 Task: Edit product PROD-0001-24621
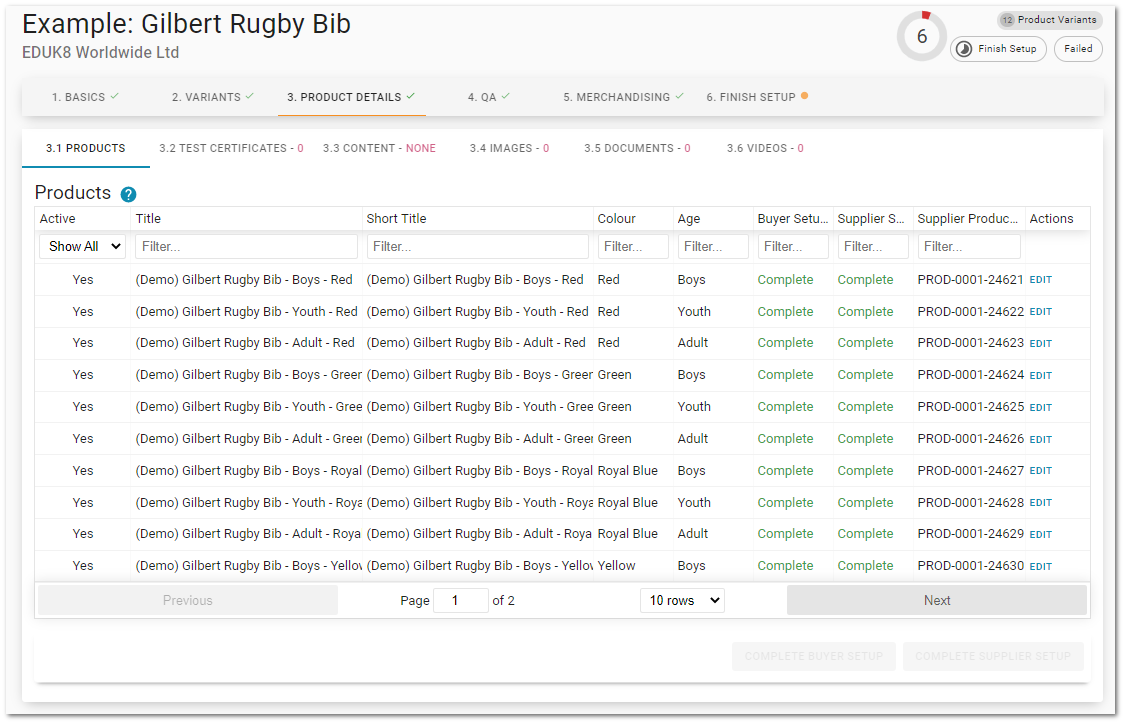pos(1040,281)
